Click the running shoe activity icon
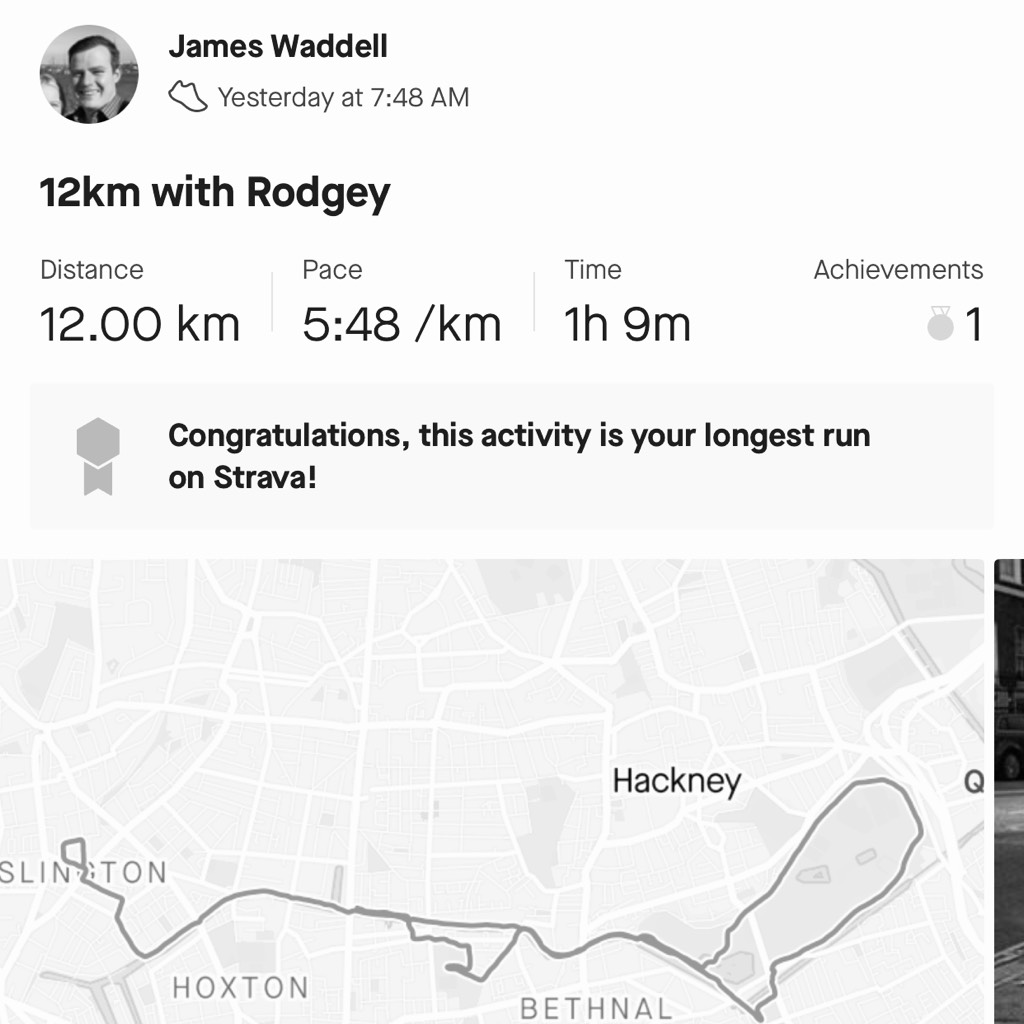1024x1024 pixels. click(188, 97)
